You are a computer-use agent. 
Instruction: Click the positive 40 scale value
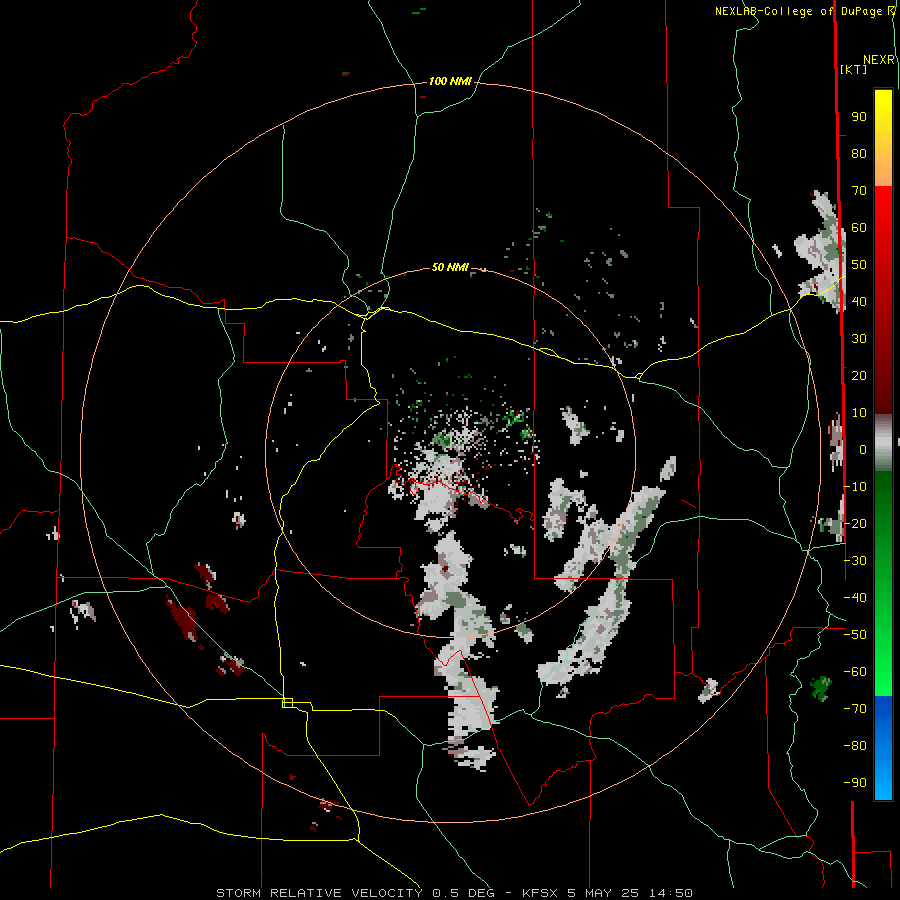[859, 302]
